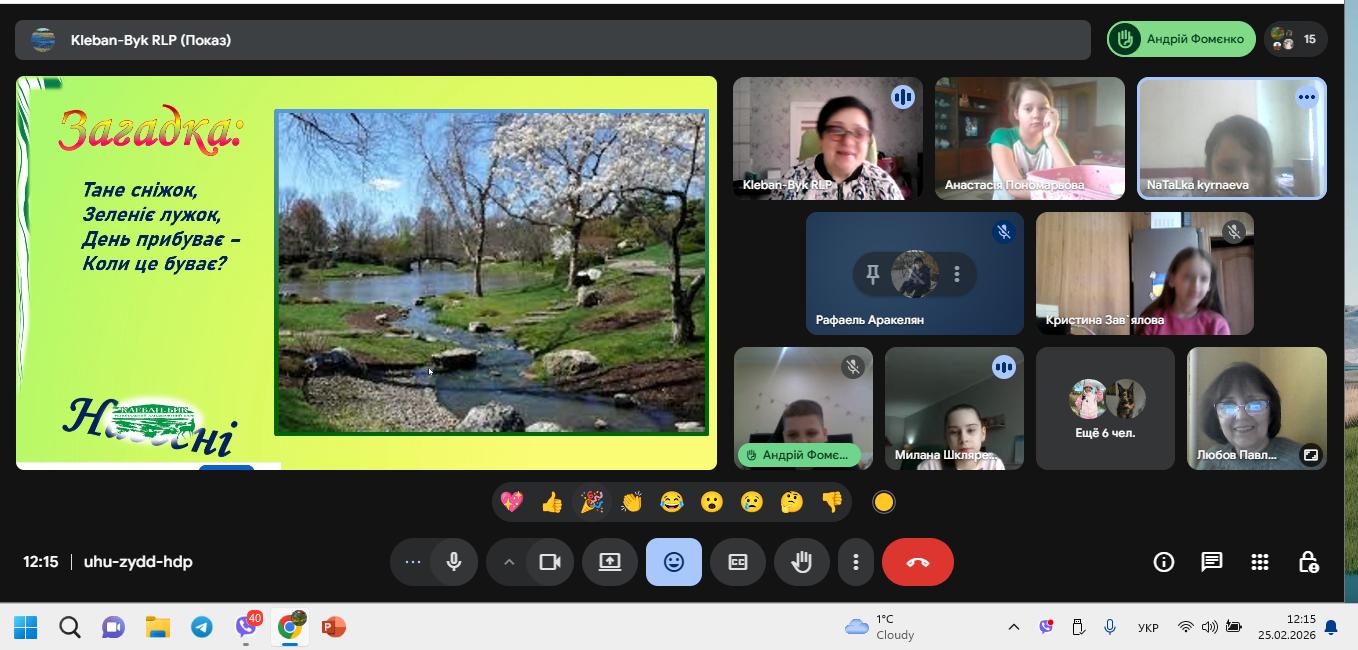Open participants list showing 15
The height and width of the screenshot is (650, 1358).
click(1296, 40)
